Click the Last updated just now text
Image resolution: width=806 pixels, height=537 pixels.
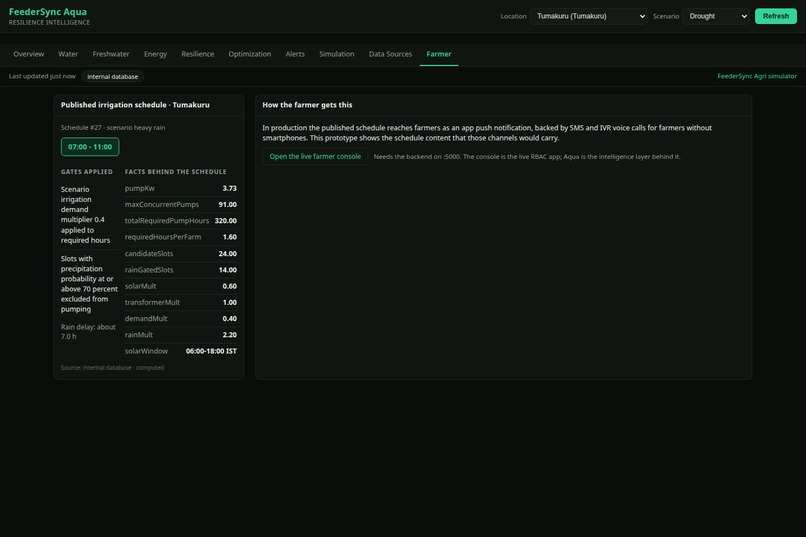(x=42, y=76)
